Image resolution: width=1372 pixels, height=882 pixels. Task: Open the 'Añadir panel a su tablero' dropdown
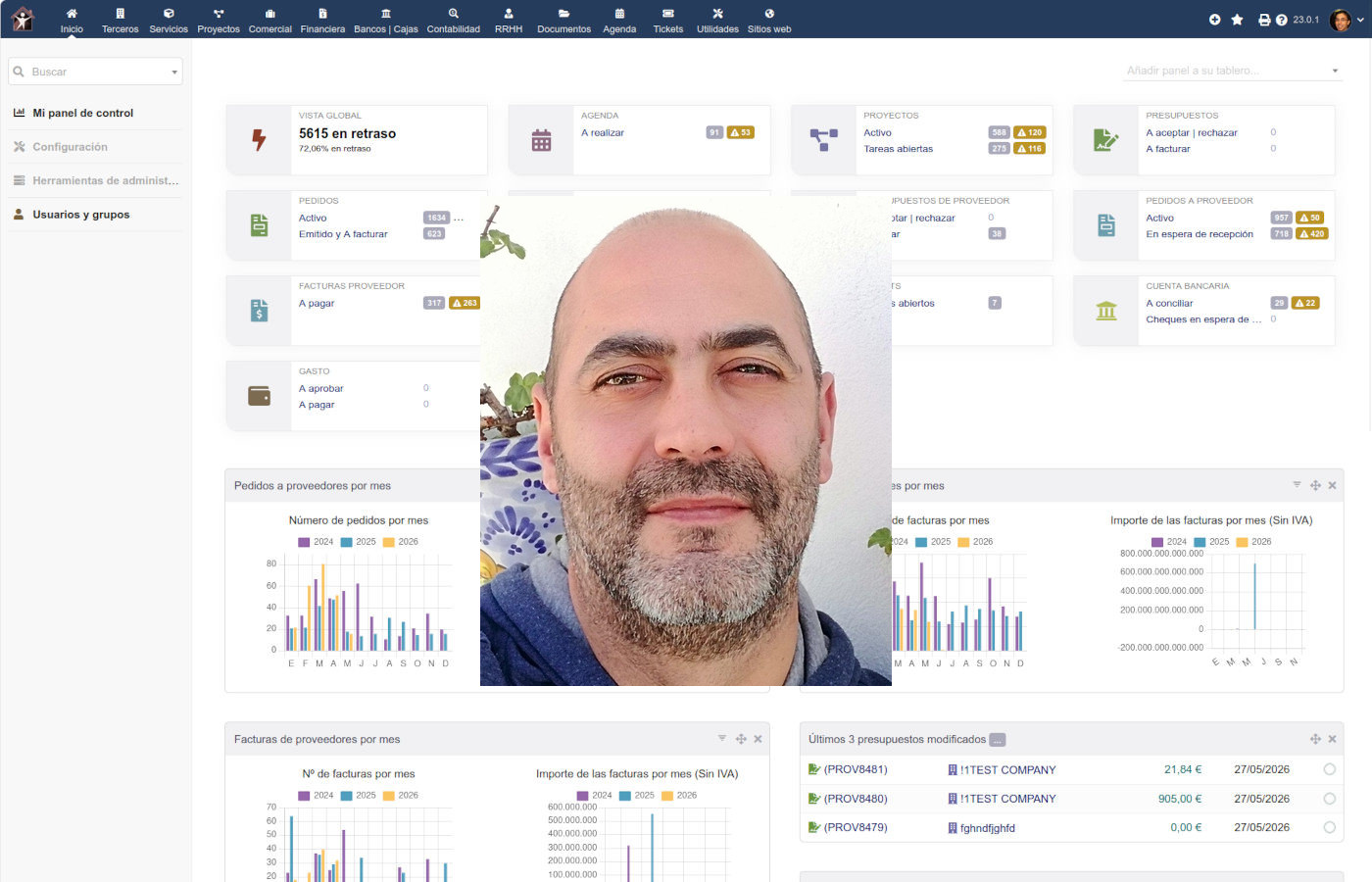pos(1232,71)
